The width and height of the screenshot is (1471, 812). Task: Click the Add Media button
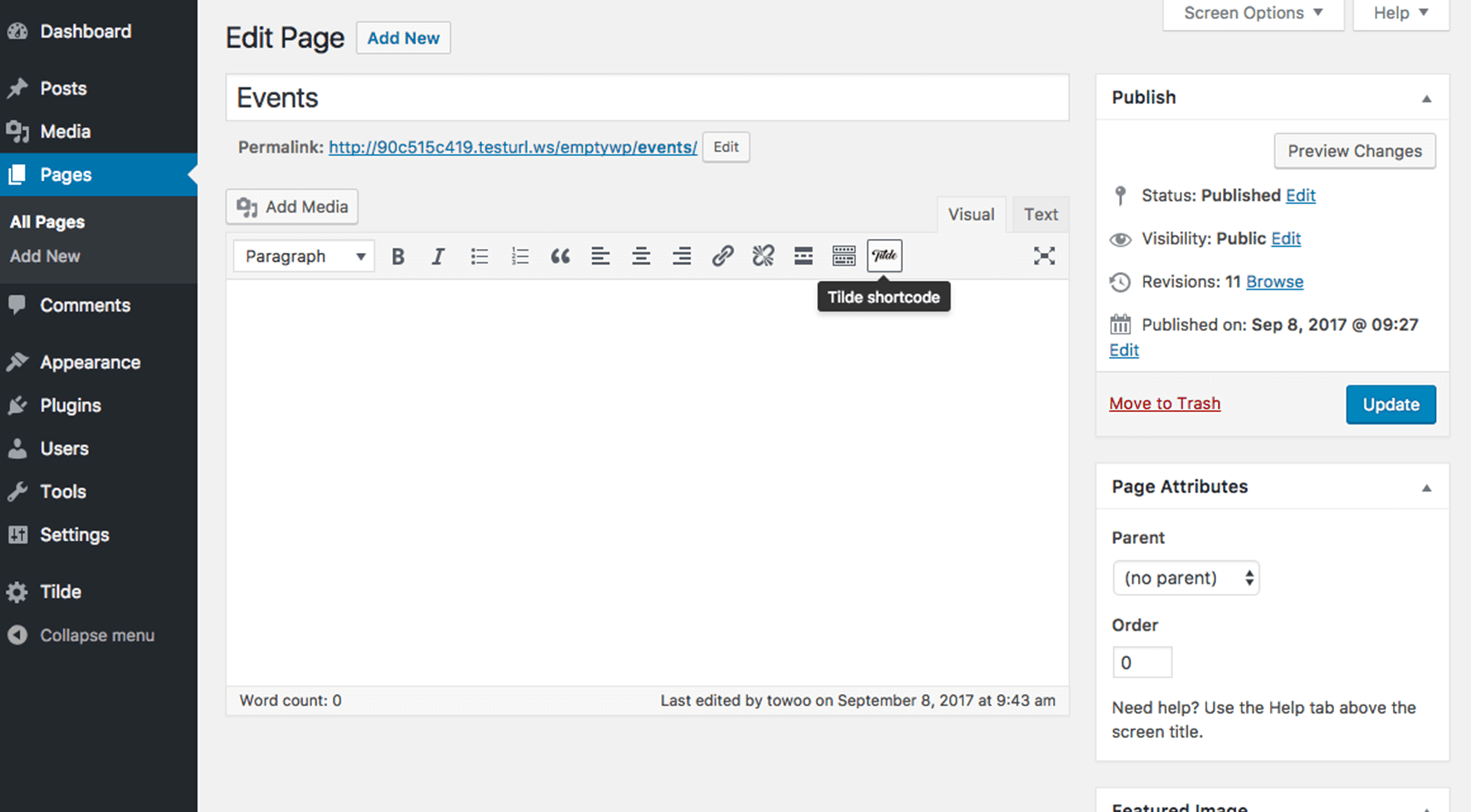tap(291, 206)
